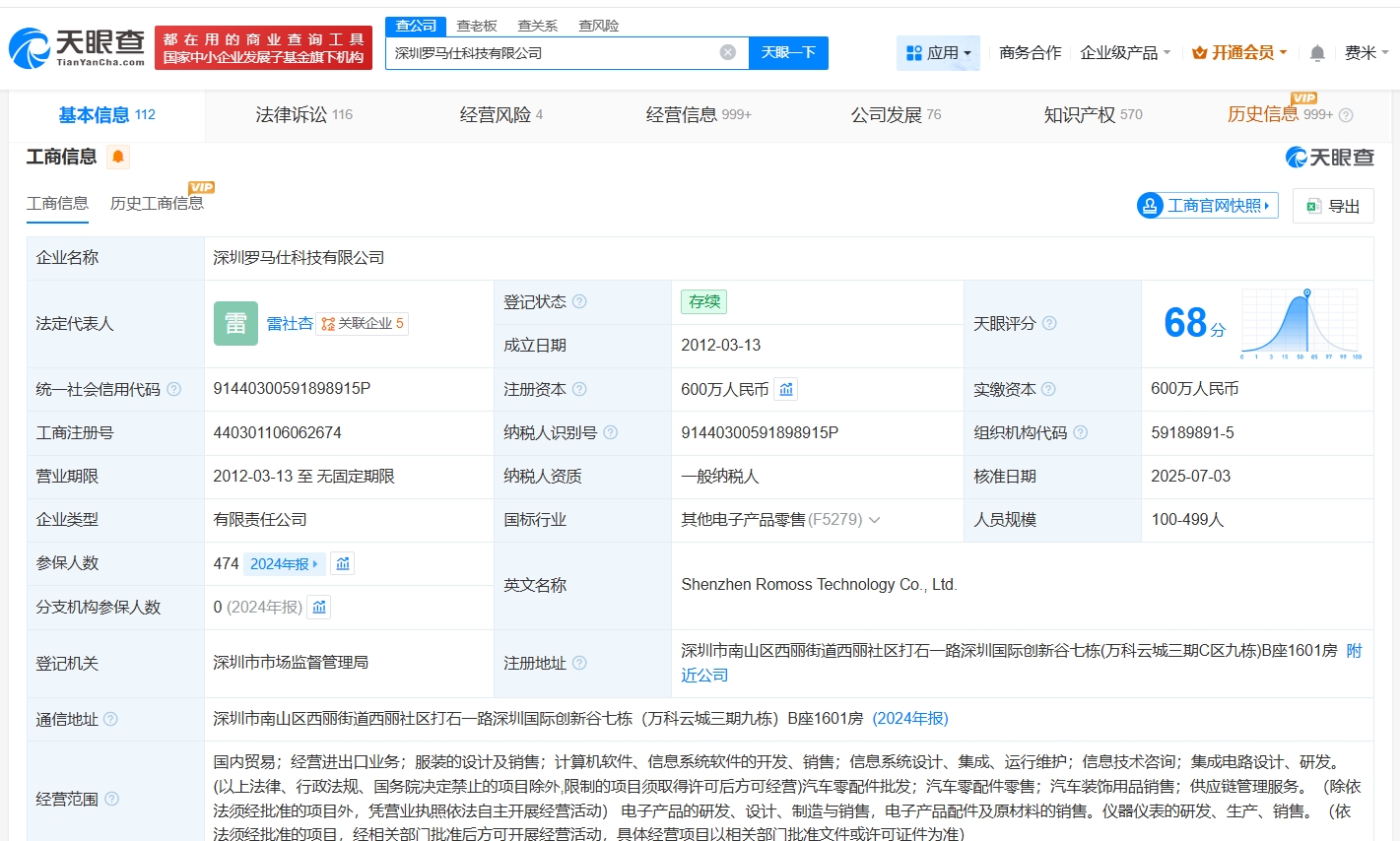
Task: Click the company name search input field
Action: click(x=552, y=53)
